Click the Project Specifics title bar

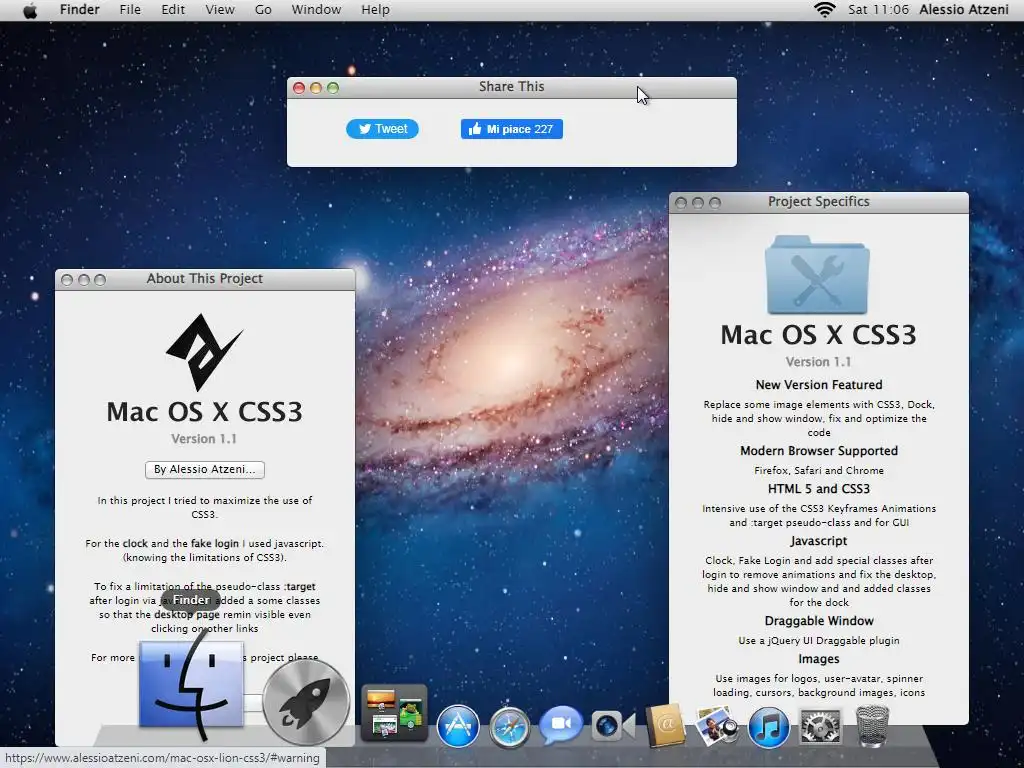tap(819, 202)
